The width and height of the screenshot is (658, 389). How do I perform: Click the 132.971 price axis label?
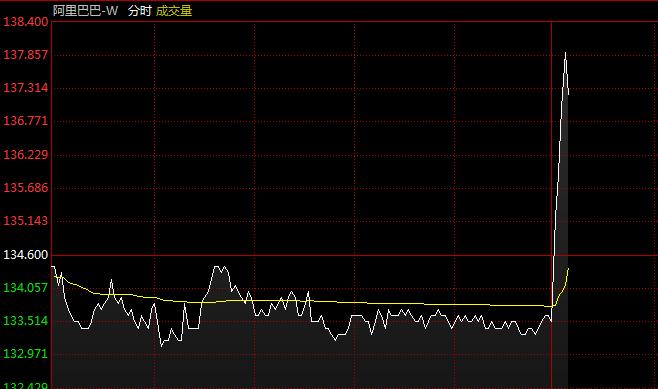pos(26,354)
